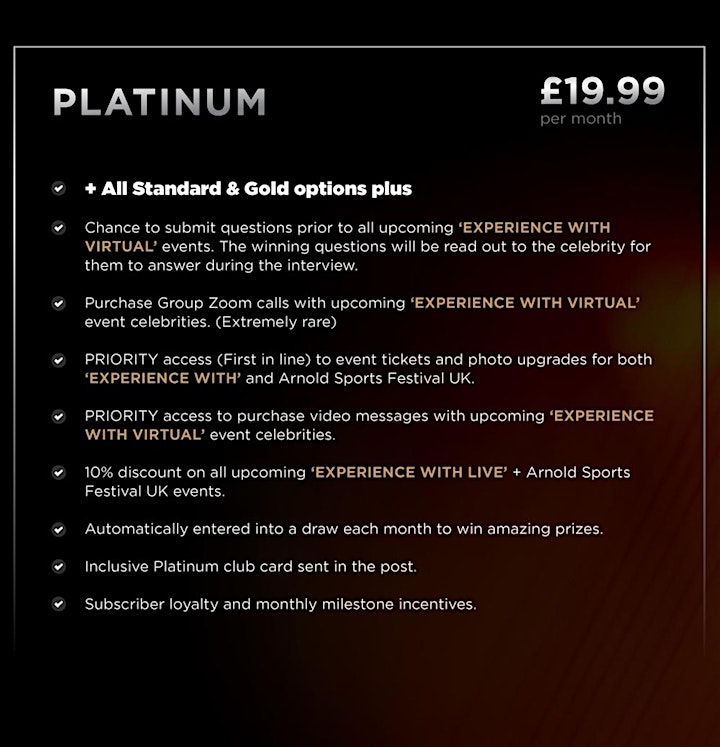The height and width of the screenshot is (747, 720).
Task: Click the £19.99 price
Action: coord(602,91)
